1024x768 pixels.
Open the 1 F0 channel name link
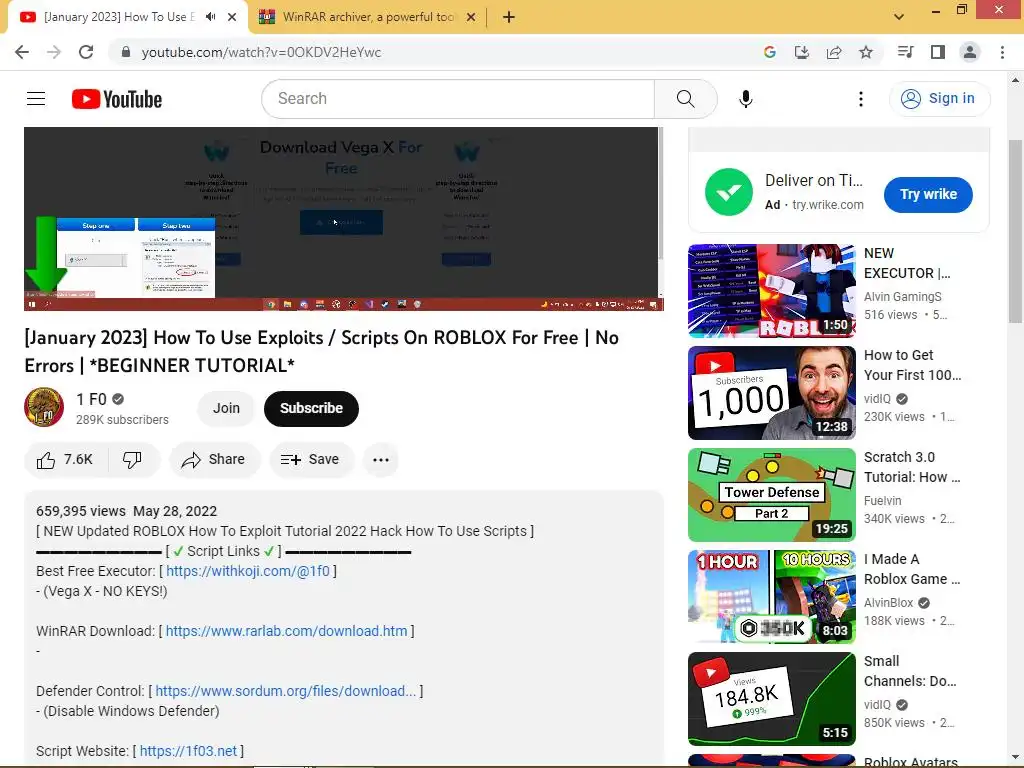[x=91, y=399]
